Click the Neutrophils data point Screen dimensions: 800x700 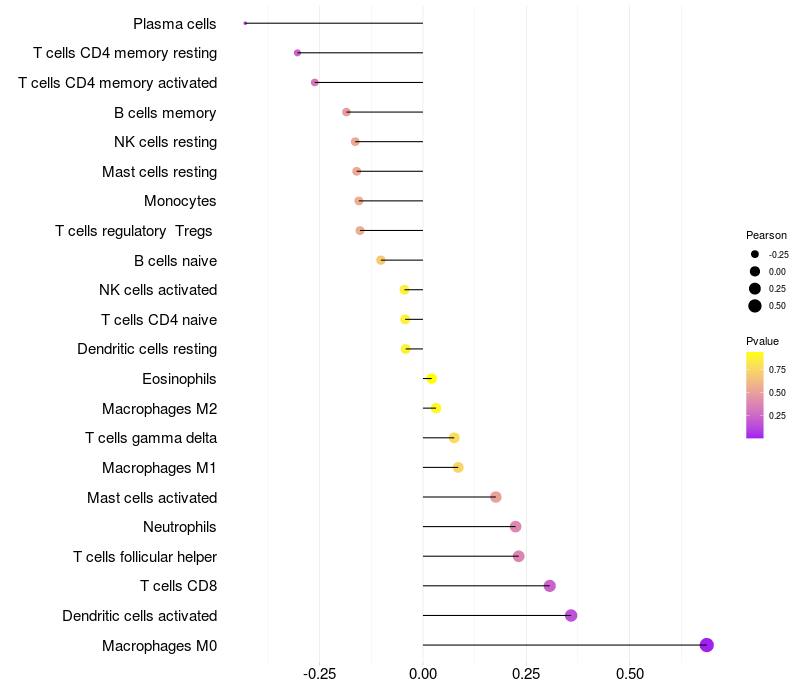(515, 527)
